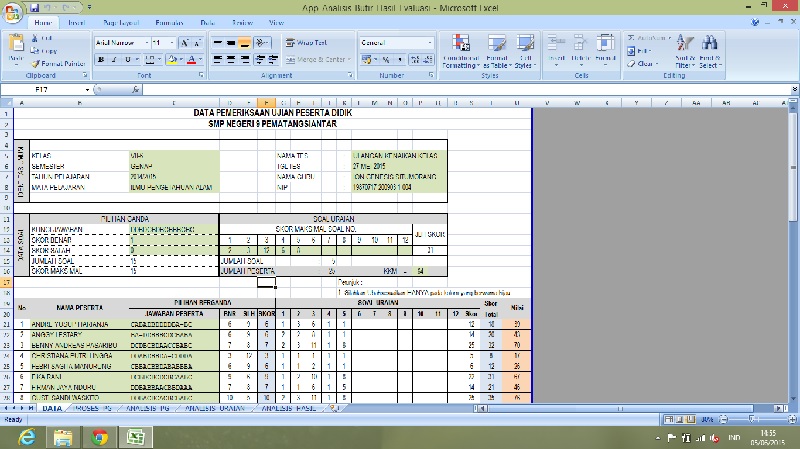Open Chrome from the taskbar
800x449 pixels.
pos(100,437)
